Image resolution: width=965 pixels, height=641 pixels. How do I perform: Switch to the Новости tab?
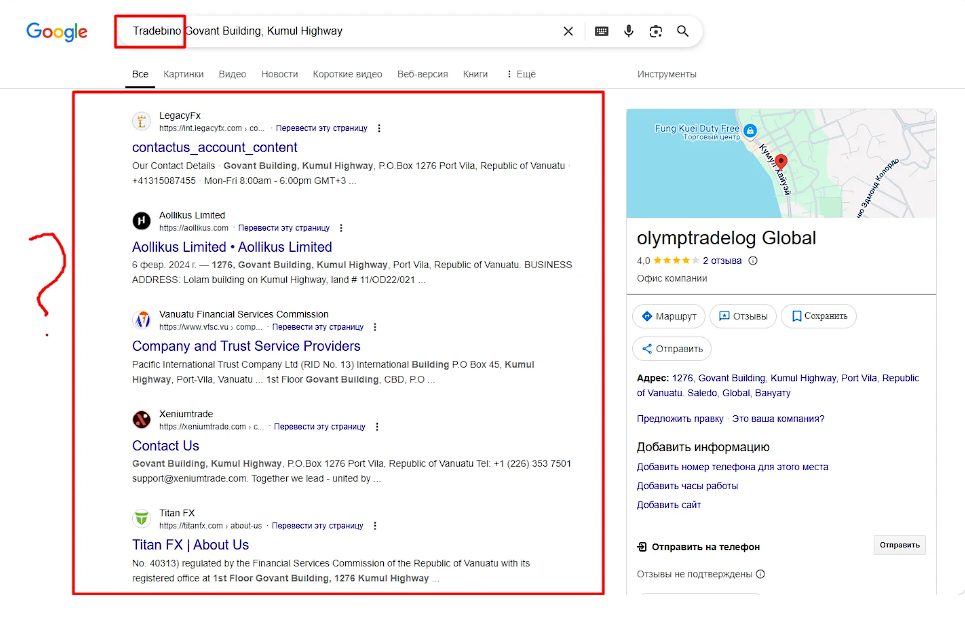[x=279, y=74]
